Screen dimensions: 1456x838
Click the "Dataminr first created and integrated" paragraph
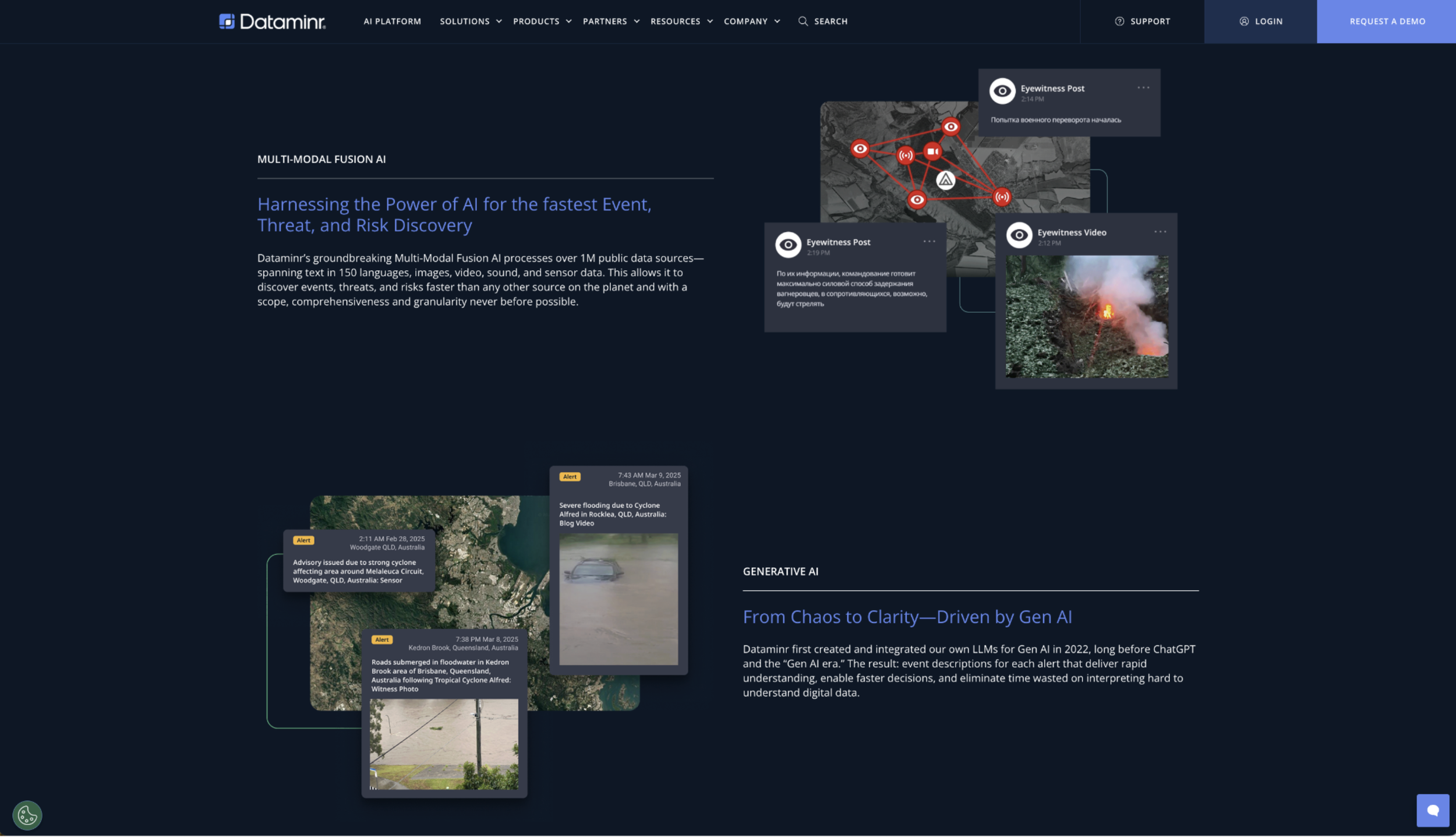tap(969, 671)
